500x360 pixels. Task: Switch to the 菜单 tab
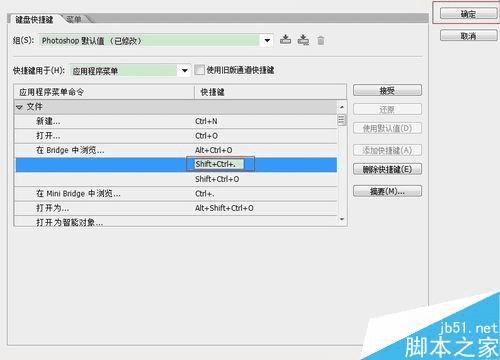(x=74, y=19)
